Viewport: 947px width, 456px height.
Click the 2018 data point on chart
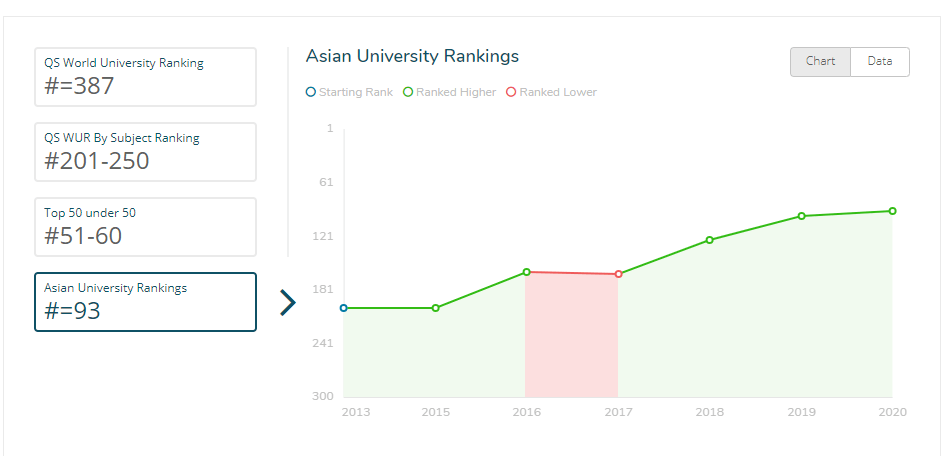[709, 240]
